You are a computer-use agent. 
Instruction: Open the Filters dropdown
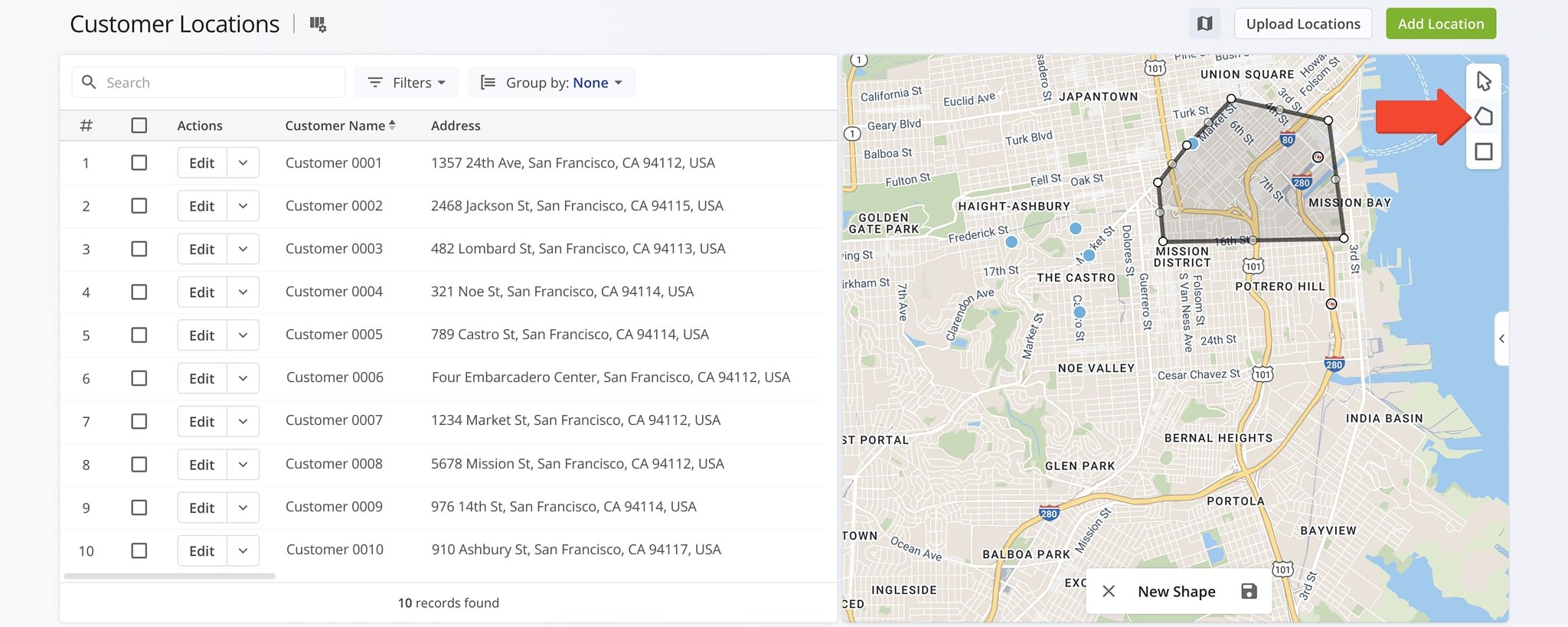407,83
